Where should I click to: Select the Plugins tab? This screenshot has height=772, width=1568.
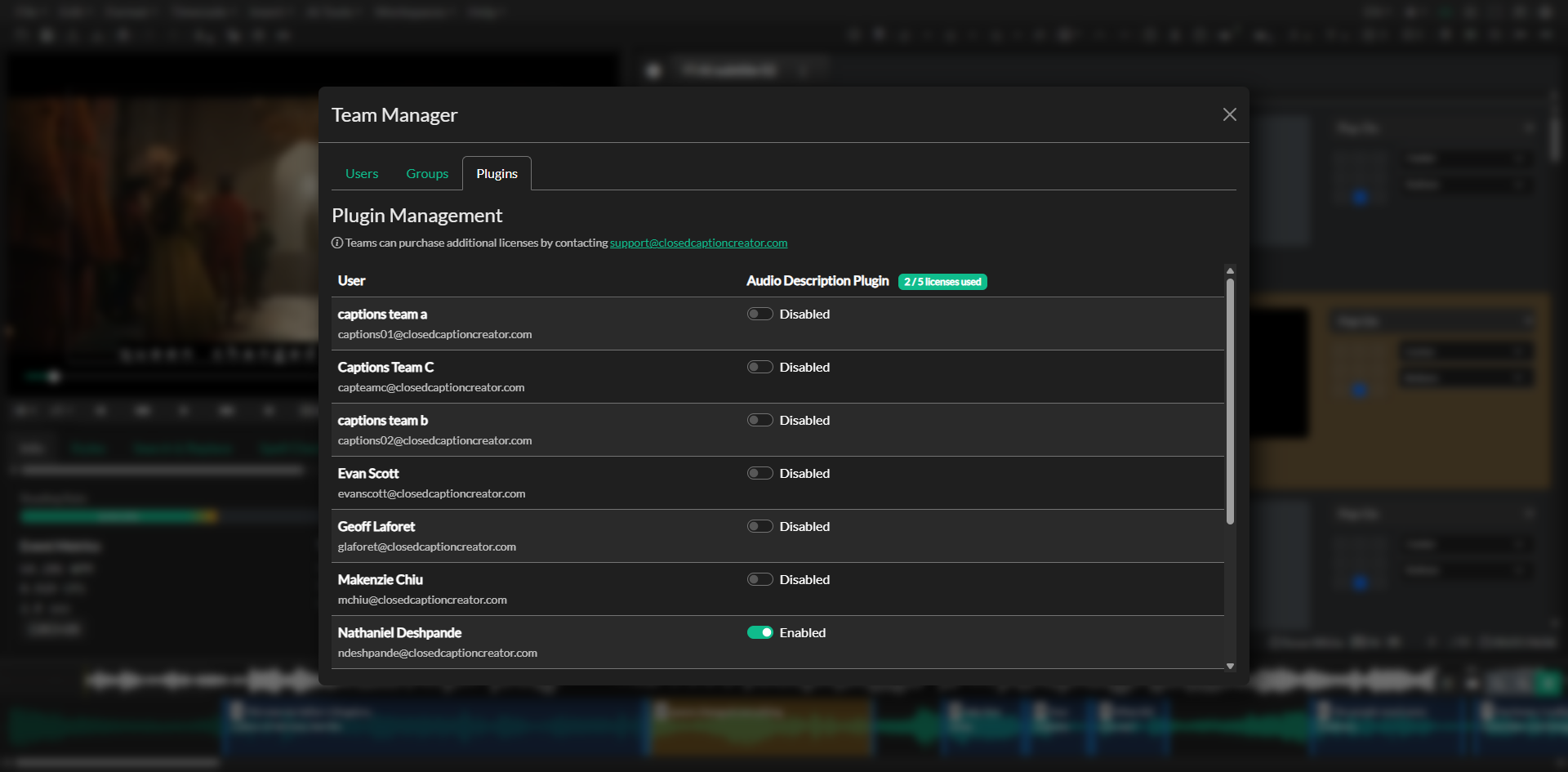pos(497,173)
